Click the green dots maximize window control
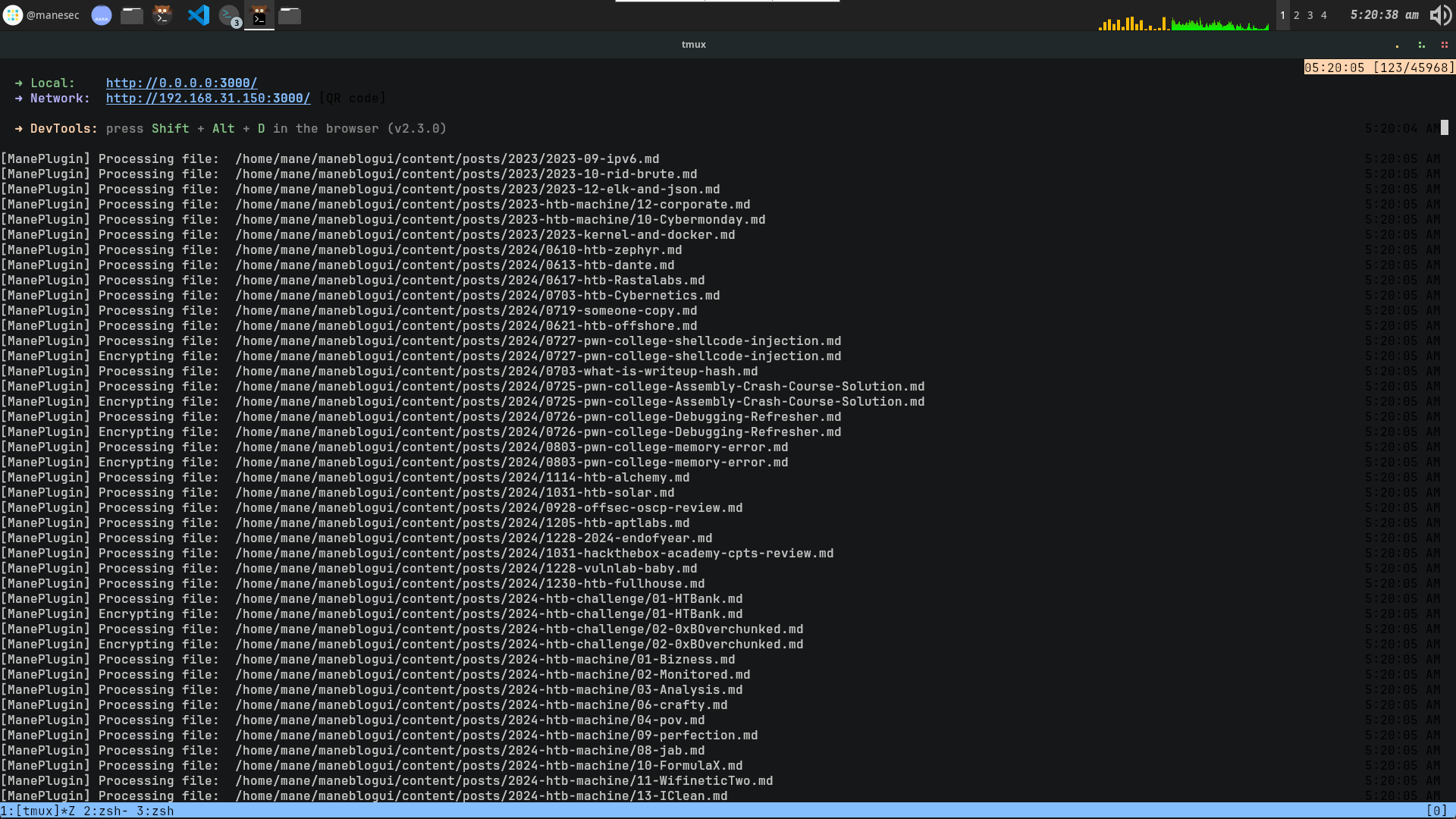This screenshot has width=1456, height=819. point(1421,45)
